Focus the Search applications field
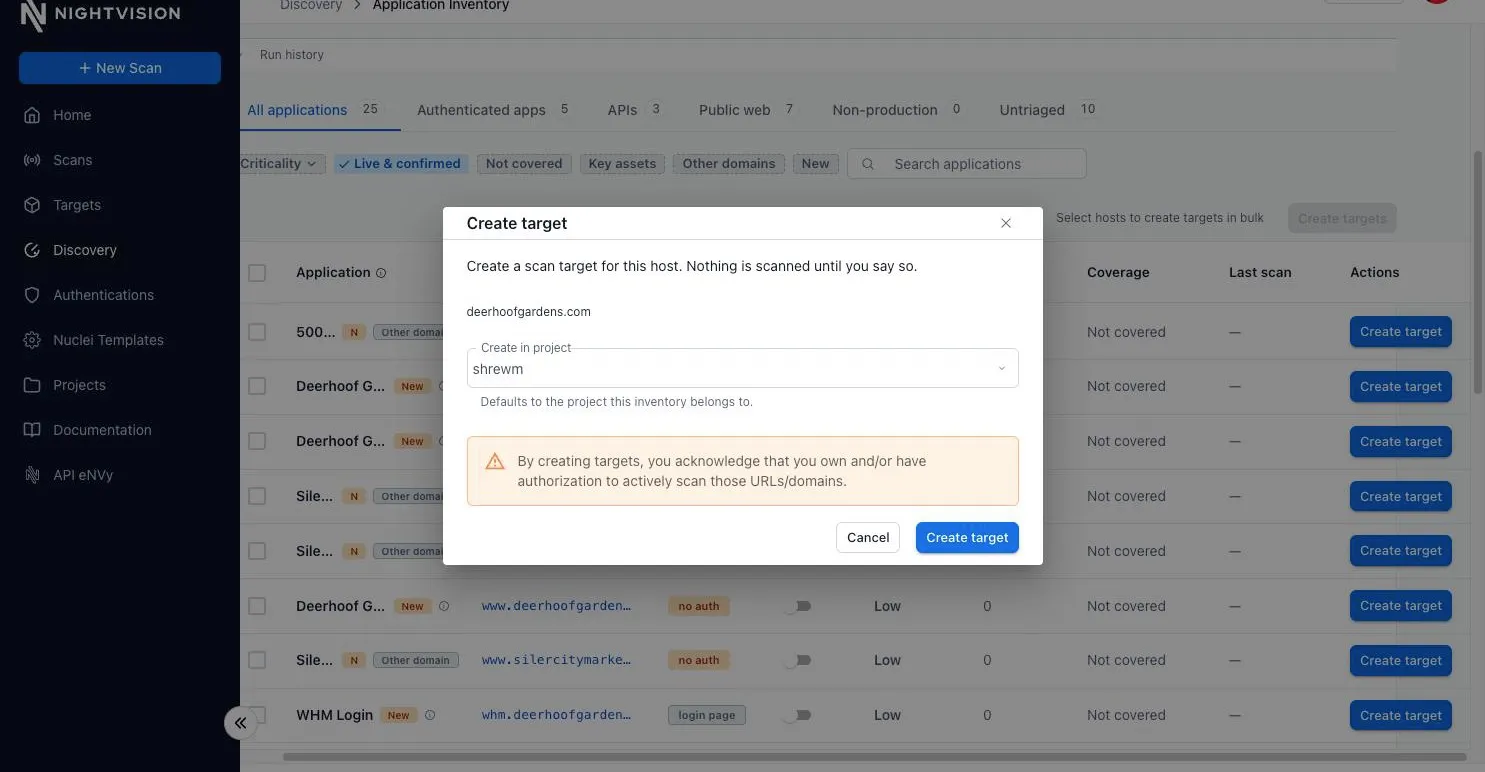This screenshot has width=1485, height=772. (x=966, y=164)
